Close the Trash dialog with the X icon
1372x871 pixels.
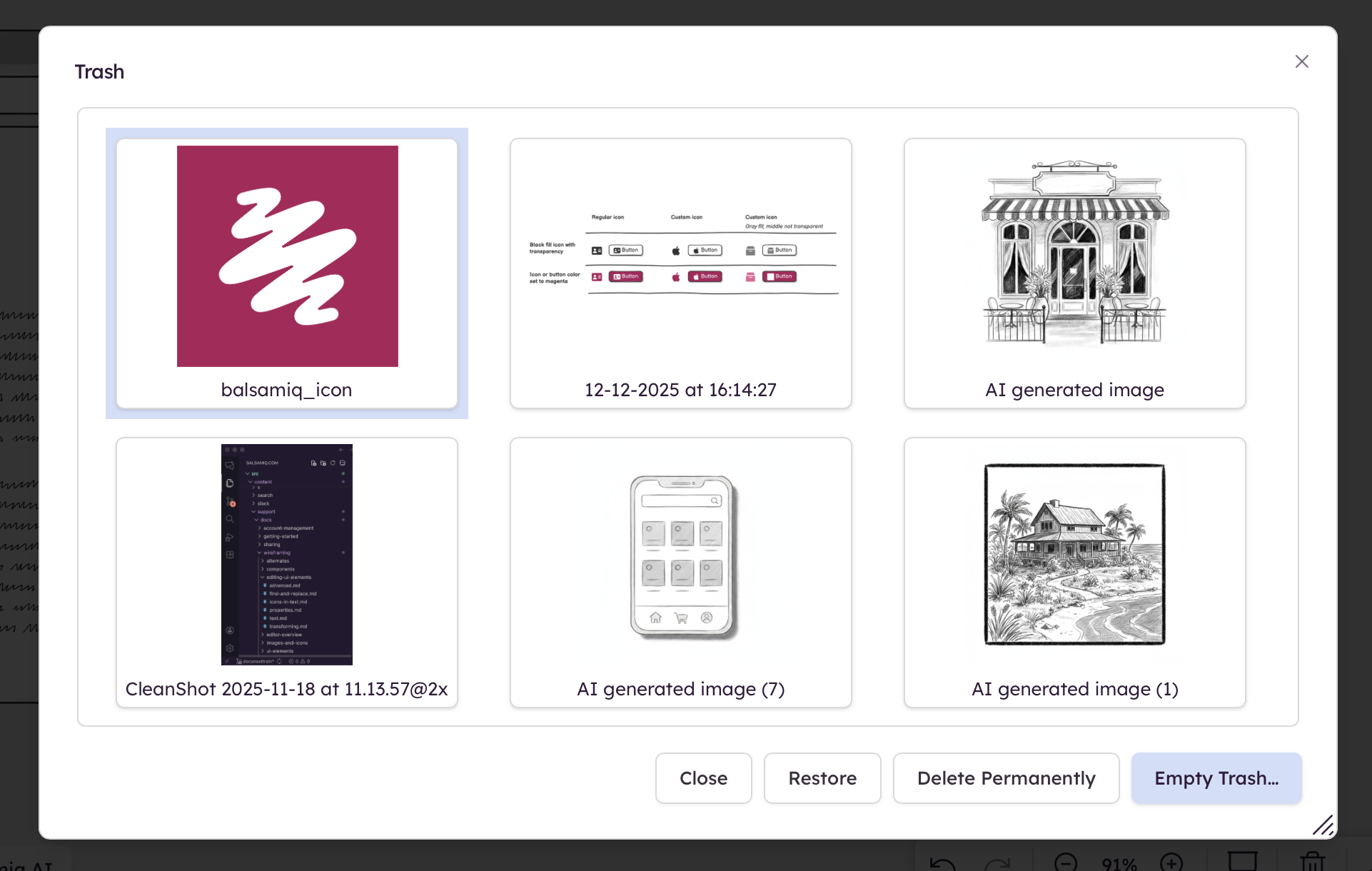tap(1301, 62)
